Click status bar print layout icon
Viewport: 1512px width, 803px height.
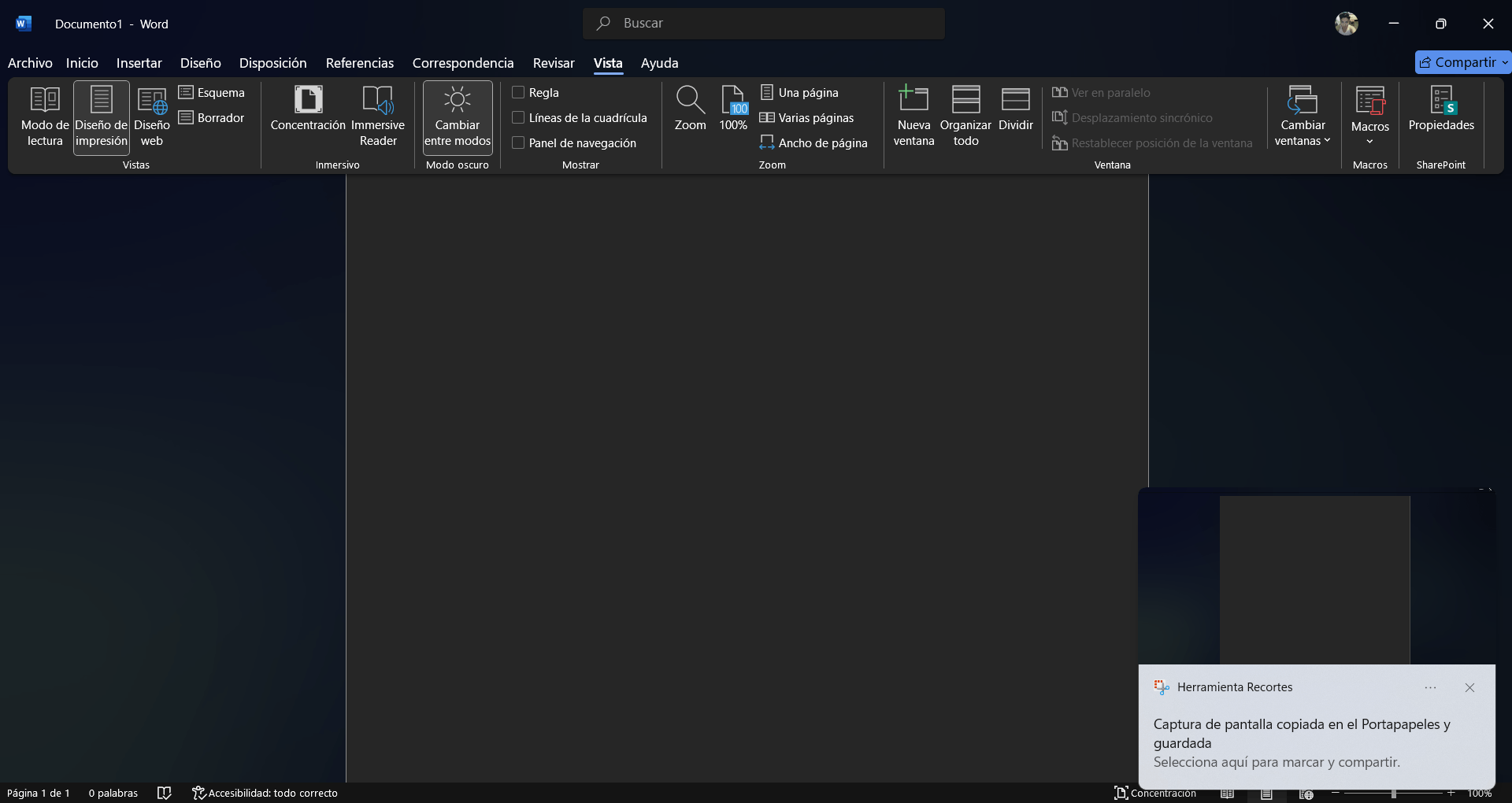tap(1266, 794)
